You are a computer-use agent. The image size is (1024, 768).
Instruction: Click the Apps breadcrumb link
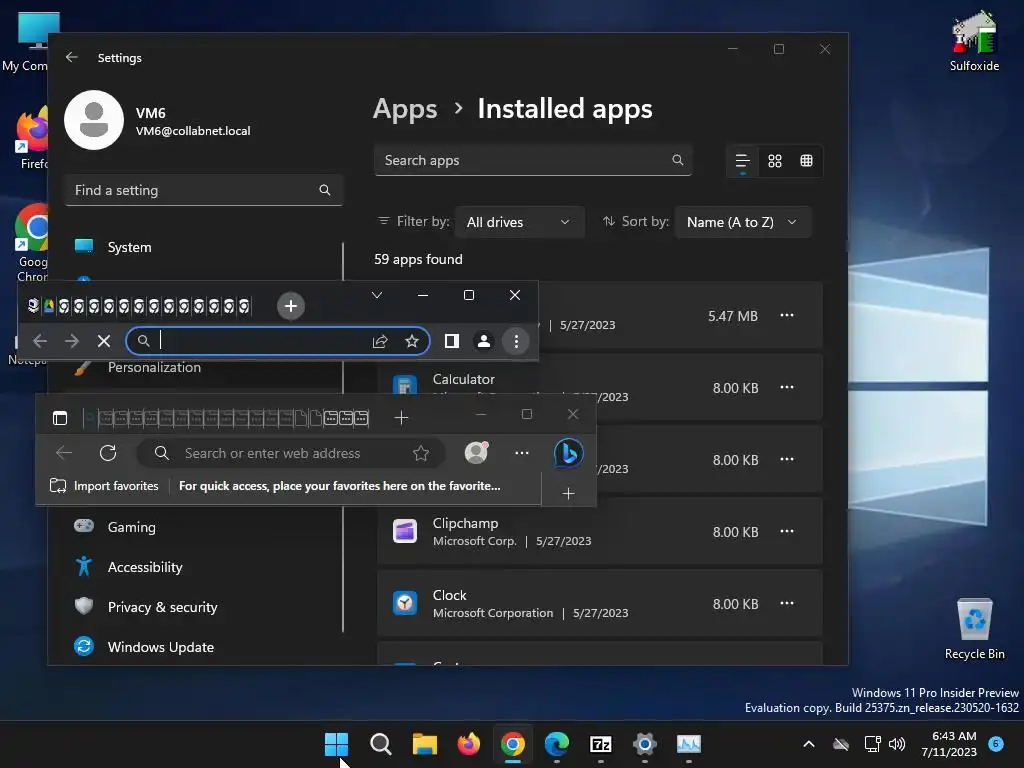click(405, 109)
